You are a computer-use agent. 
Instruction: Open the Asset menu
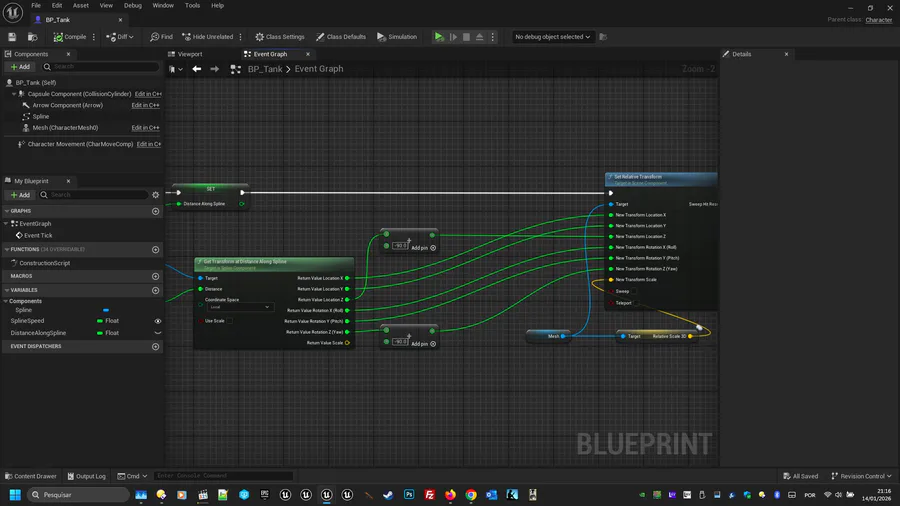tap(80, 5)
